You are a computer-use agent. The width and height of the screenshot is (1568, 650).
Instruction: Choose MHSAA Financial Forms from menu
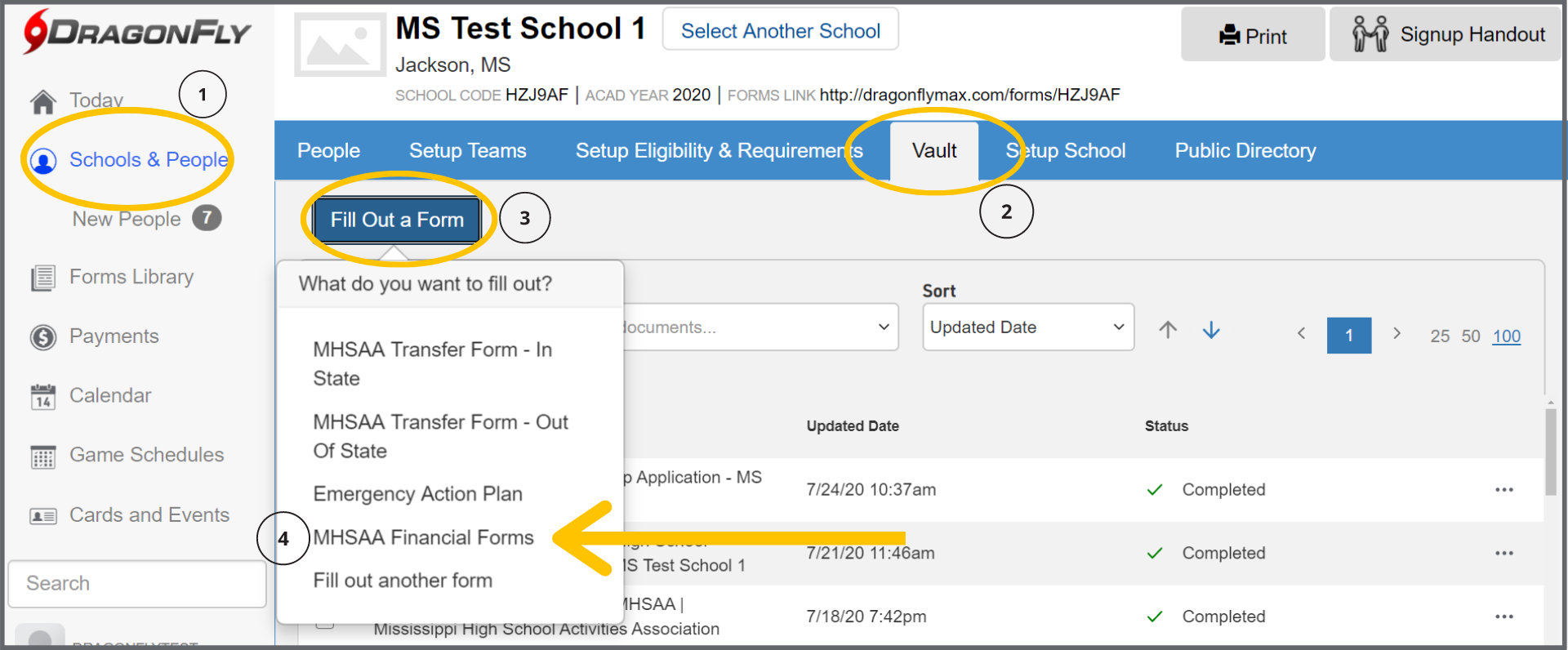point(423,537)
